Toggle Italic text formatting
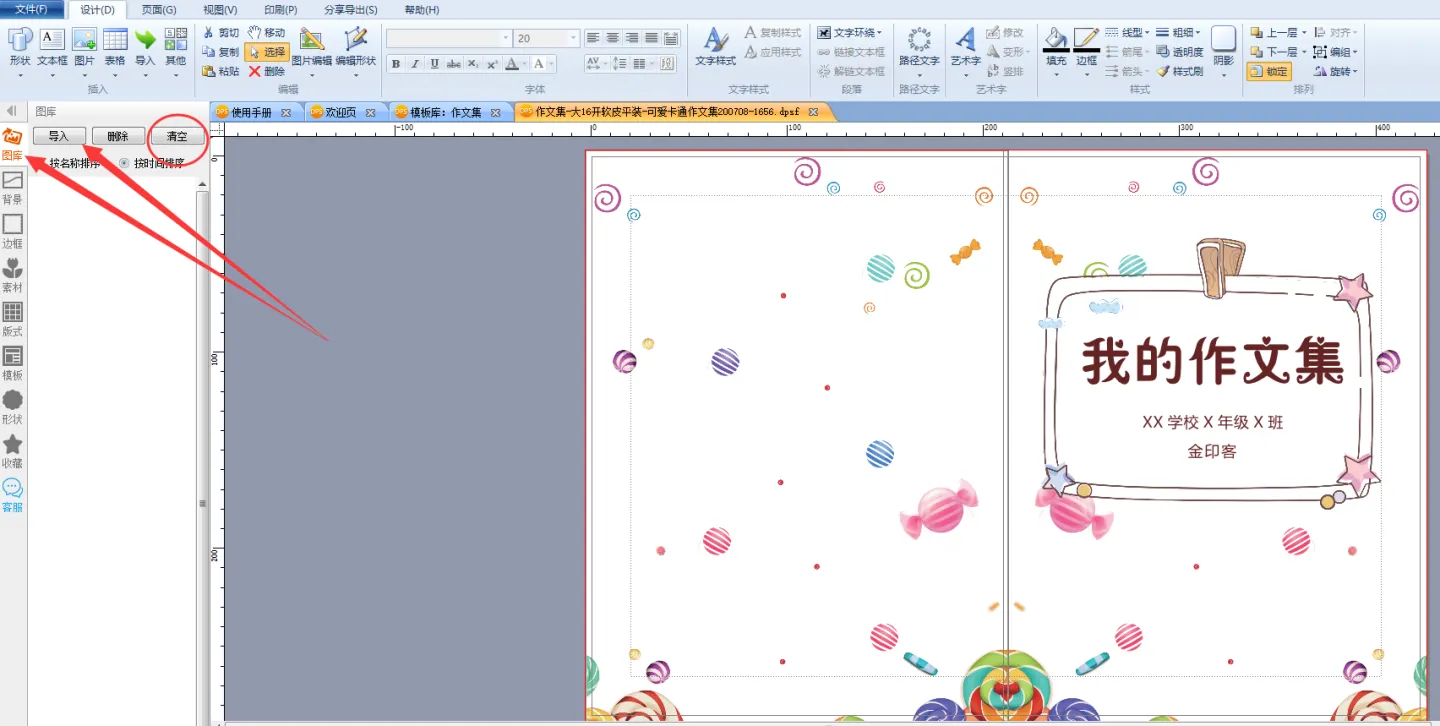 (415, 64)
